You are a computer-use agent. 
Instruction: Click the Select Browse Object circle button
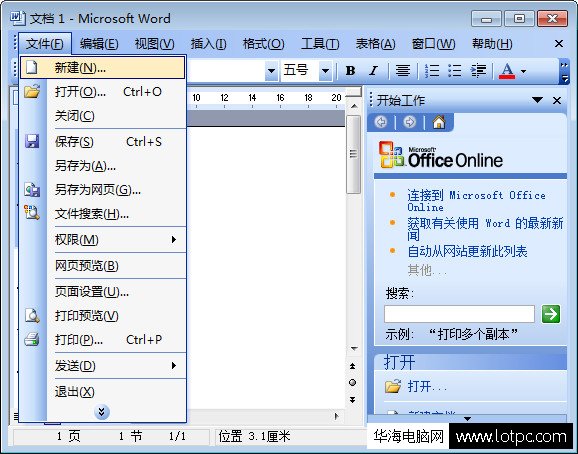click(352, 383)
